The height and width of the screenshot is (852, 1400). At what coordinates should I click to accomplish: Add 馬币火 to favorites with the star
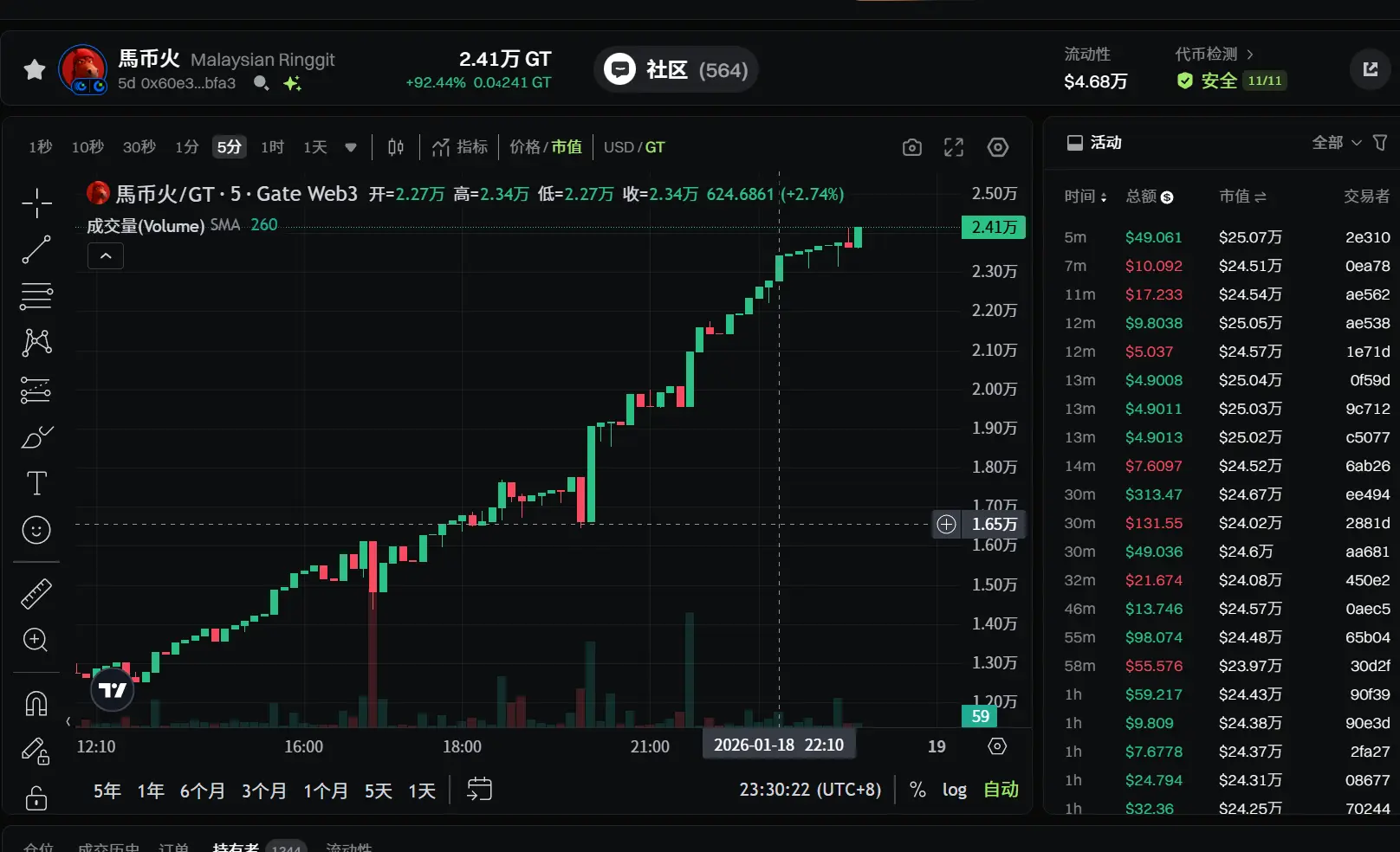[35, 69]
